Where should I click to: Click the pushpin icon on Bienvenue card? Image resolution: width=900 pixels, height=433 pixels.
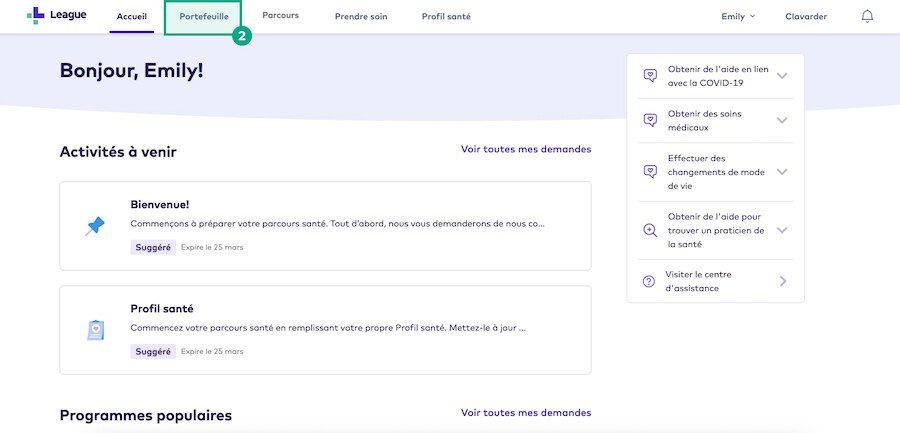pyautogui.click(x=95, y=227)
